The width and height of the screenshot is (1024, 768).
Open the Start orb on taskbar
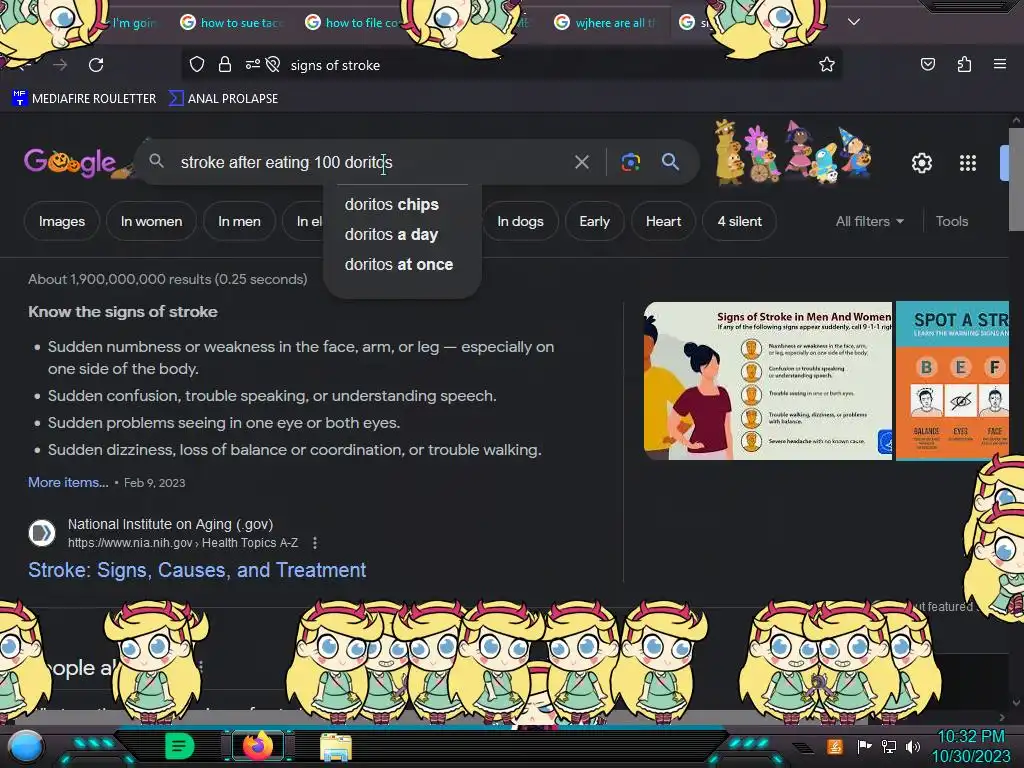[x=26, y=746]
